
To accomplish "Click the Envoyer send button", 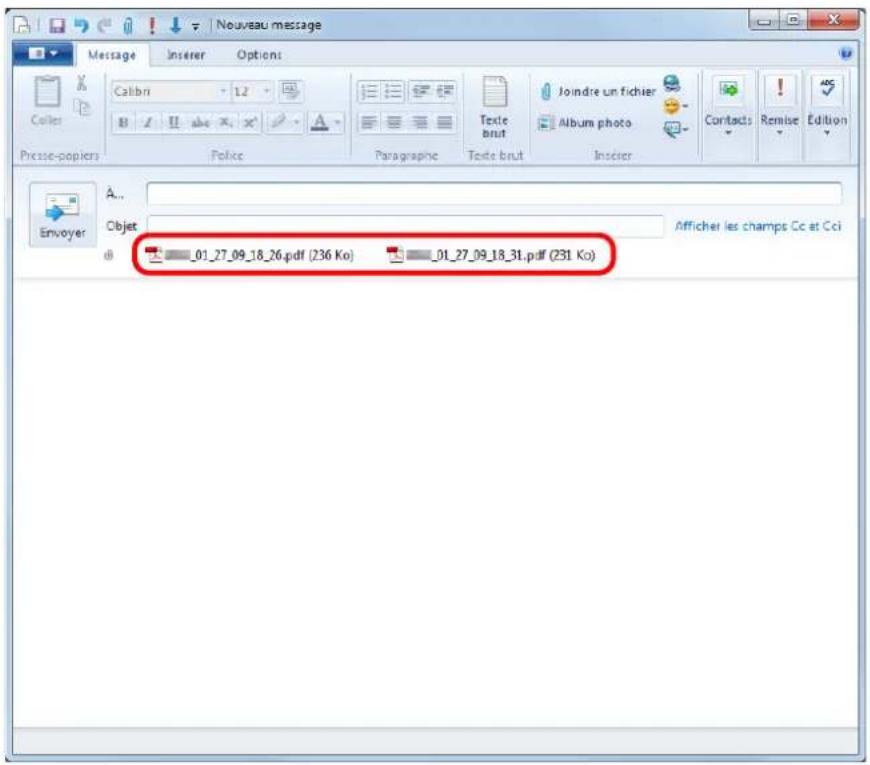I will pyautogui.click(x=62, y=215).
